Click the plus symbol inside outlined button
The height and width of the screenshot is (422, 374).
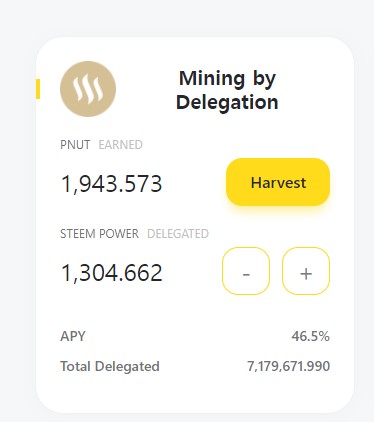[306, 274]
